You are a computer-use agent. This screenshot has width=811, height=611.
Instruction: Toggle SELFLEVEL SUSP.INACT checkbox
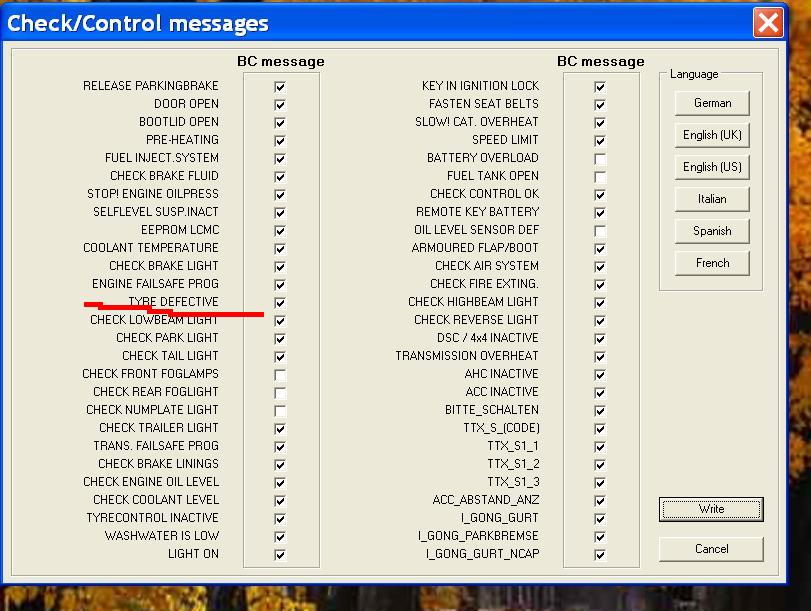[280, 213]
